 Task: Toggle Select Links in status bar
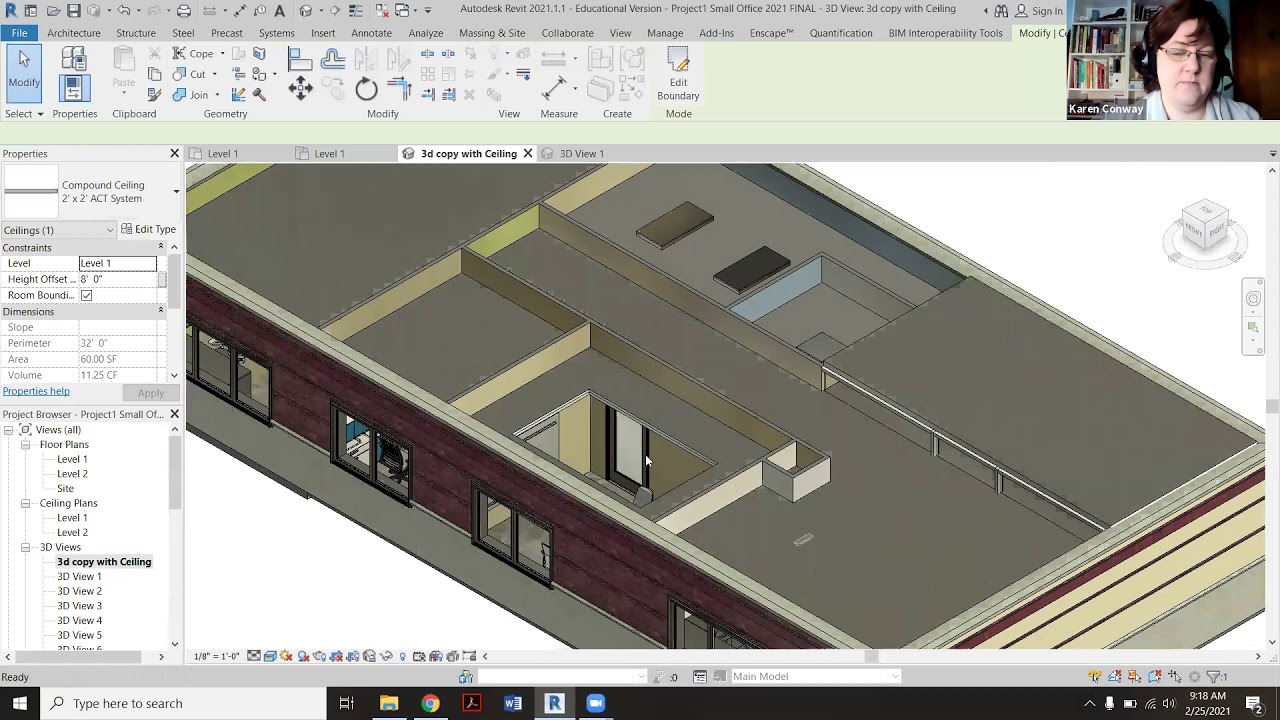click(1095, 677)
